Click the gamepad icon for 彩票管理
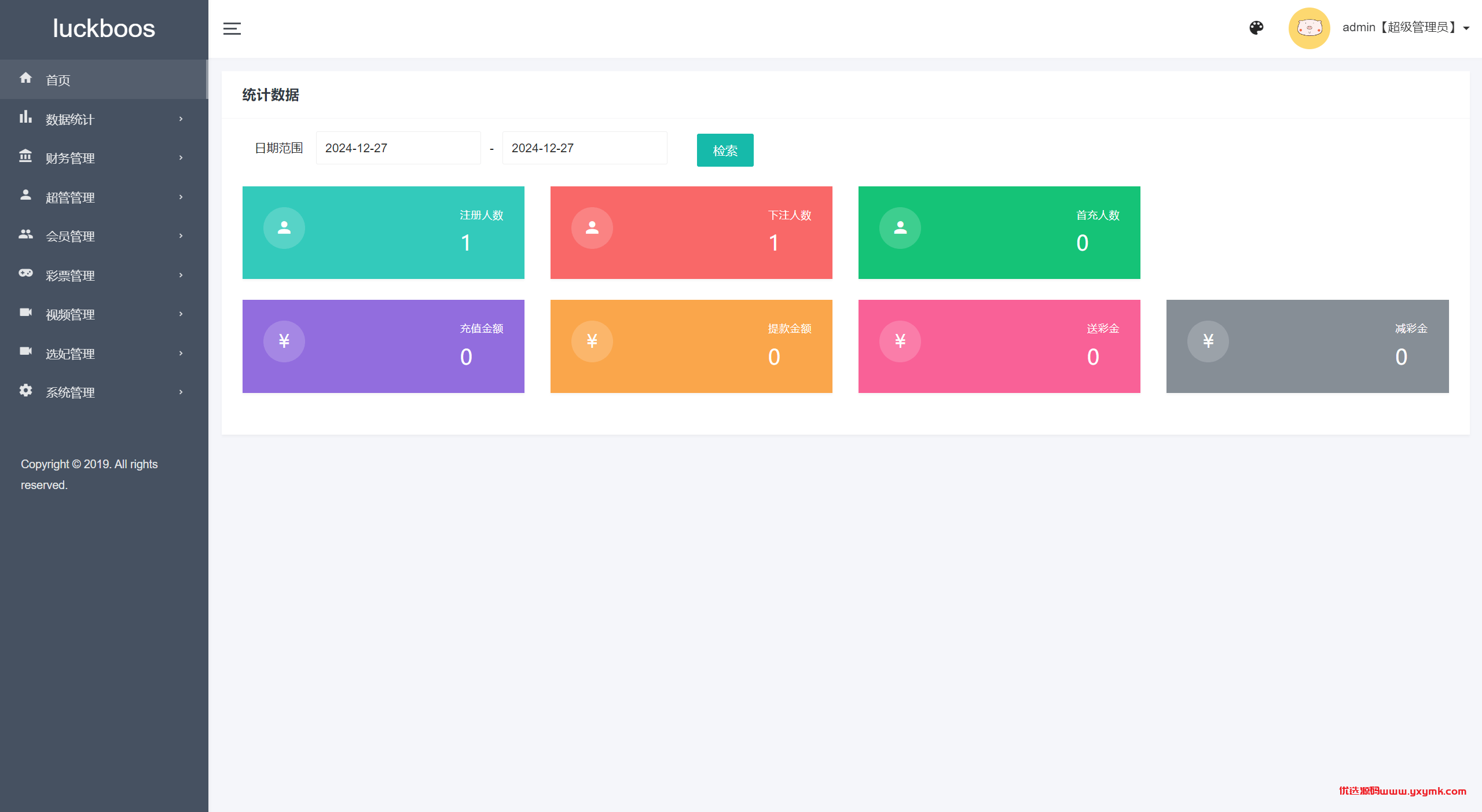Viewport: 1482px width, 812px height. (x=25, y=273)
